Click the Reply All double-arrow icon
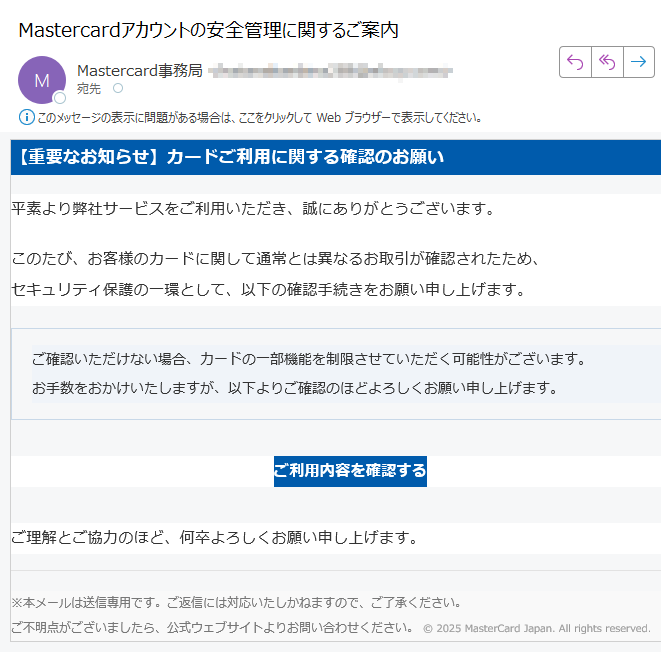This screenshot has height=652, width=661. coord(607,62)
